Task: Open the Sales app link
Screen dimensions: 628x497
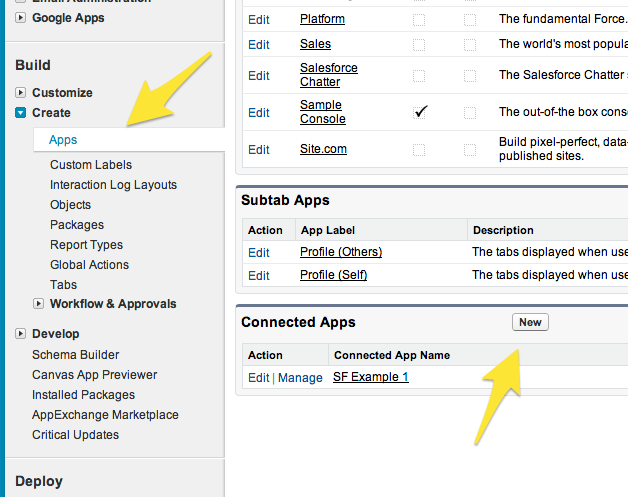Action: point(316,44)
